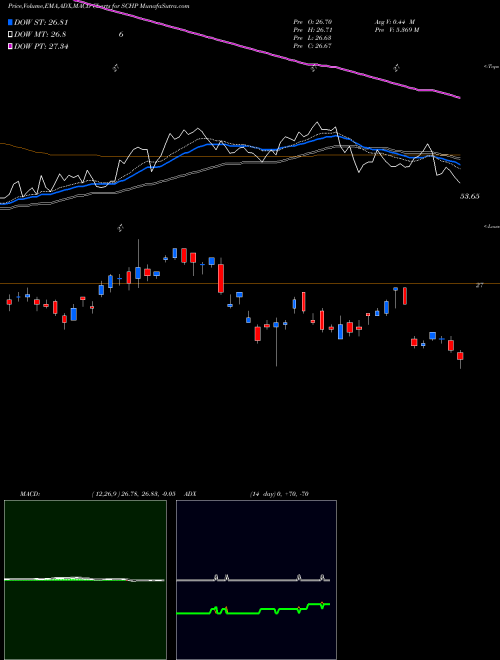Image resolution: width=500 pixels, height=660 pixels.
Task: Click the 'Avg V: 6.44 M' volume text
Action: click(397, 22)
